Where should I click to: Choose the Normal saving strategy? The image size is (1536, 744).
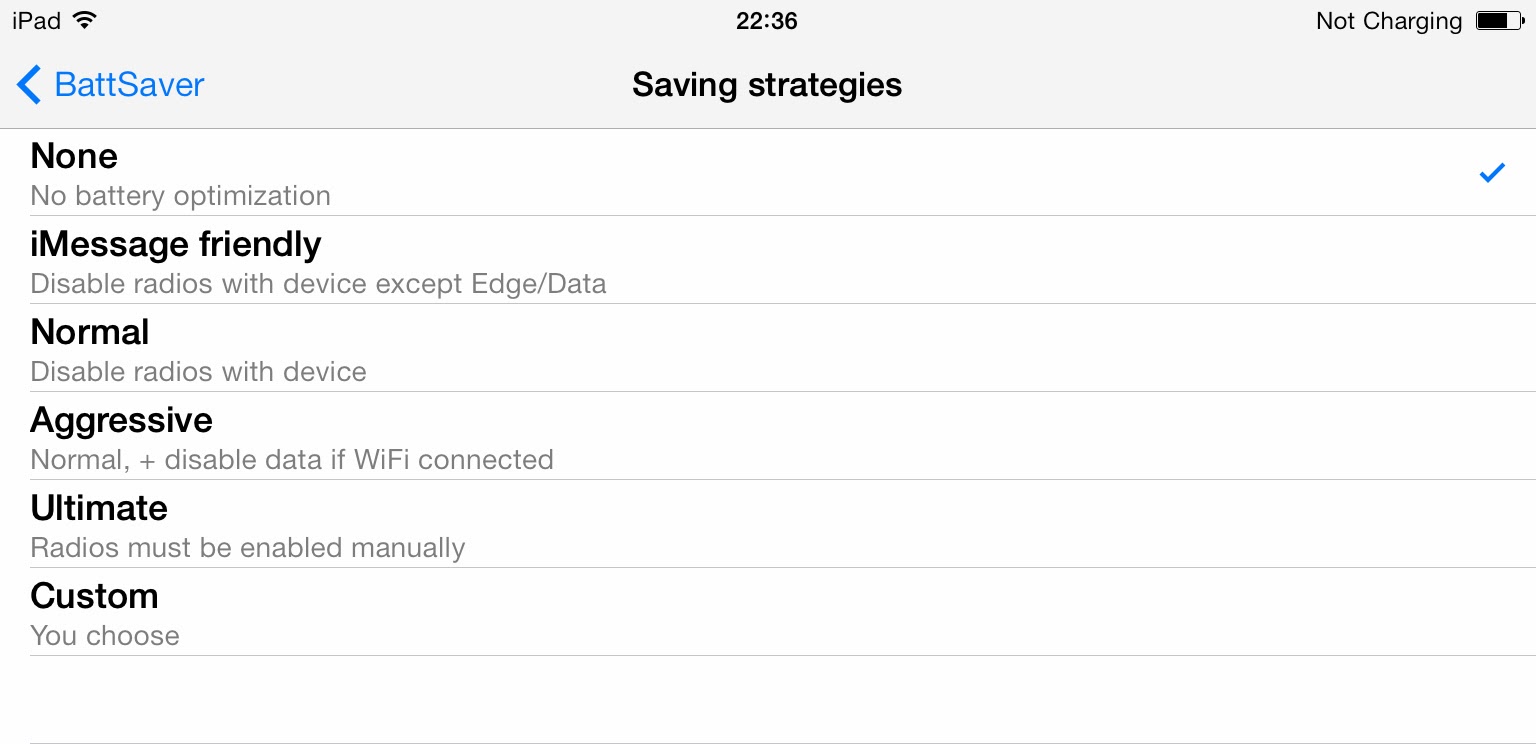tap(90, 332)
